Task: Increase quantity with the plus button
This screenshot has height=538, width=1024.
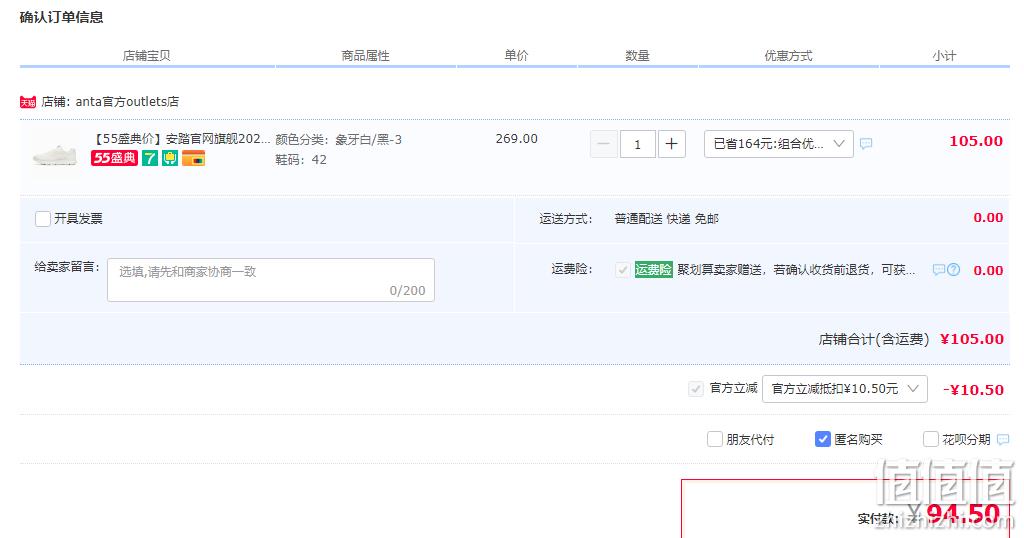Action: (x=671, y=144)
